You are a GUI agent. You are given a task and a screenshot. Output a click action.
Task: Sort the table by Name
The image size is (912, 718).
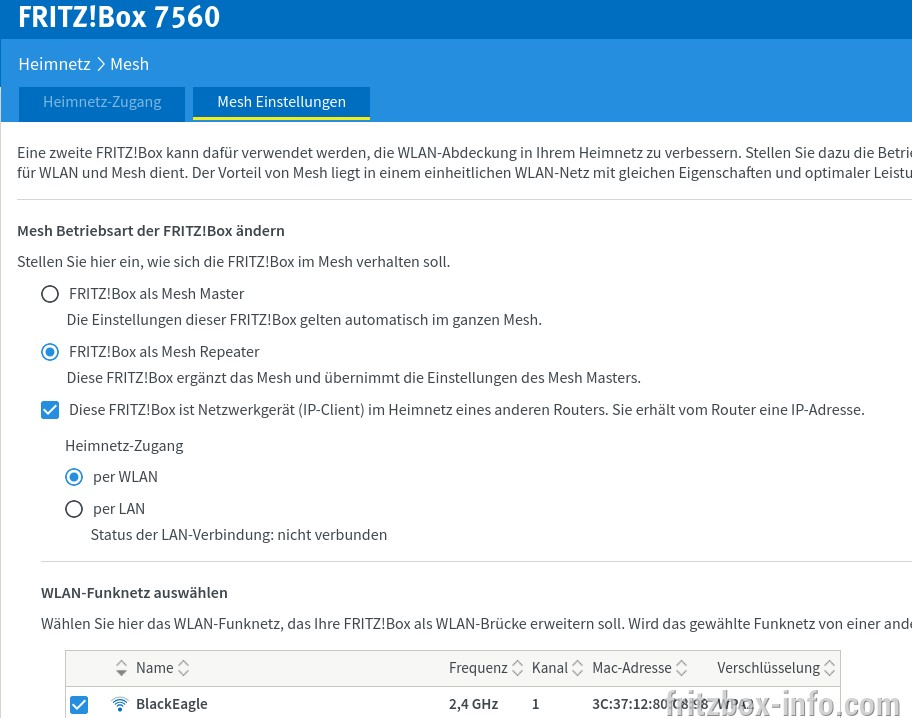coord(163,668)
